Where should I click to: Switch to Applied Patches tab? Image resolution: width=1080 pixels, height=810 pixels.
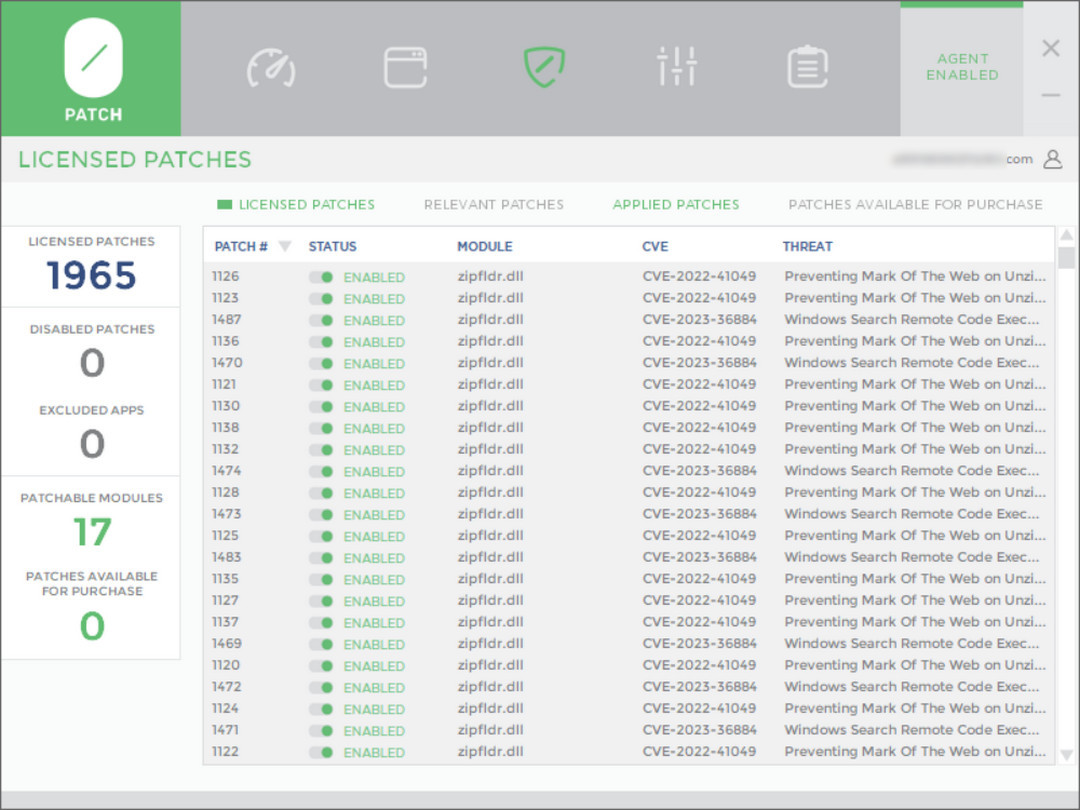click(x=675, y=205)
